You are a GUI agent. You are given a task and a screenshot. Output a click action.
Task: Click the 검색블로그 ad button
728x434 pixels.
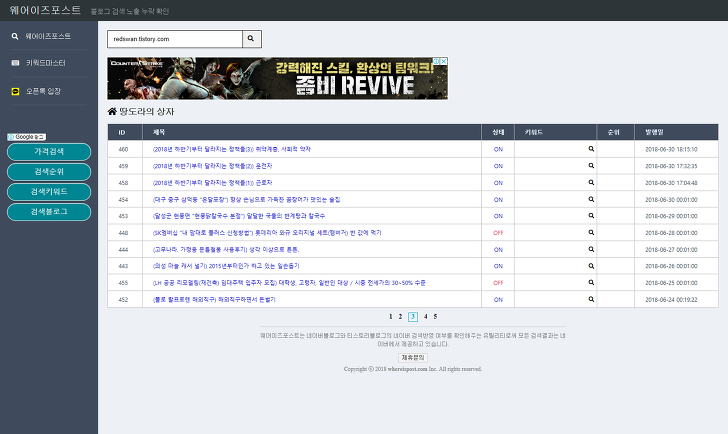[x=49, y=212]
